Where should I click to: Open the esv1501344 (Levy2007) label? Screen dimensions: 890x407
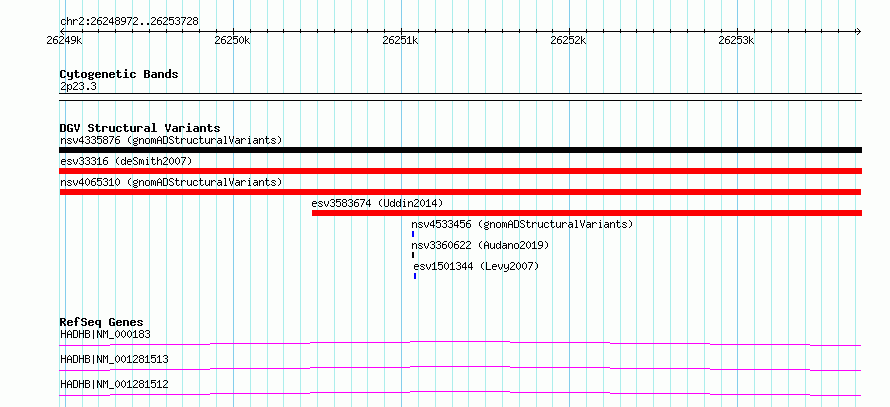476,266
